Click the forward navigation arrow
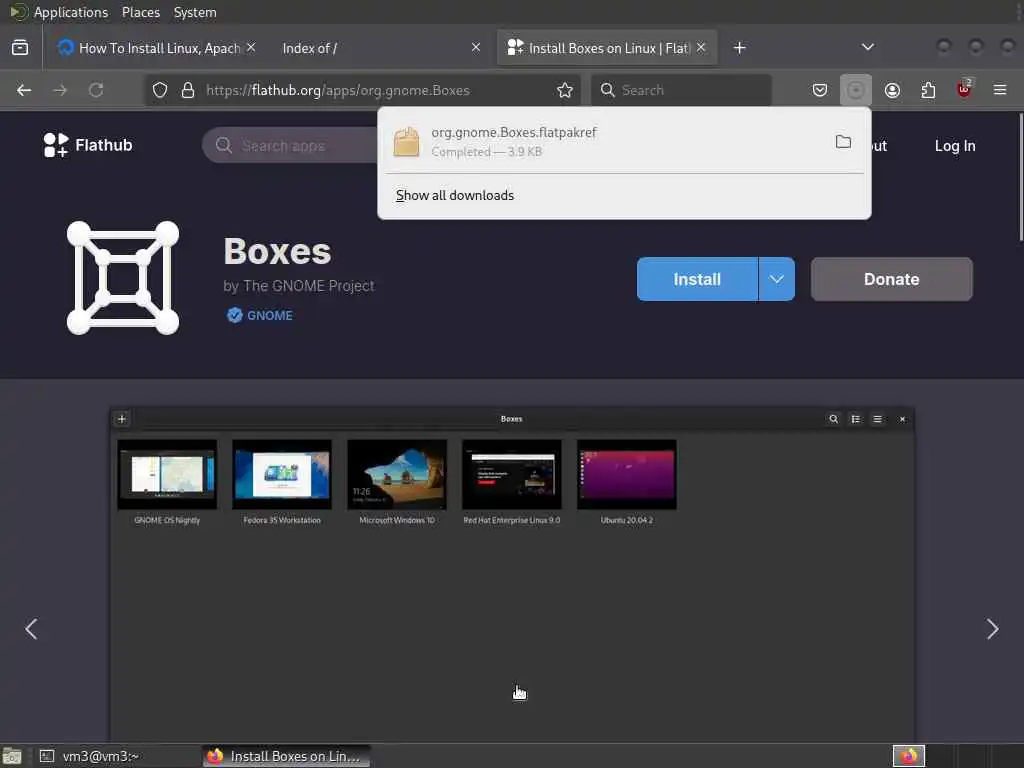Image resolution: width=1024 pixels, height=768 pixels. (60, 90)
